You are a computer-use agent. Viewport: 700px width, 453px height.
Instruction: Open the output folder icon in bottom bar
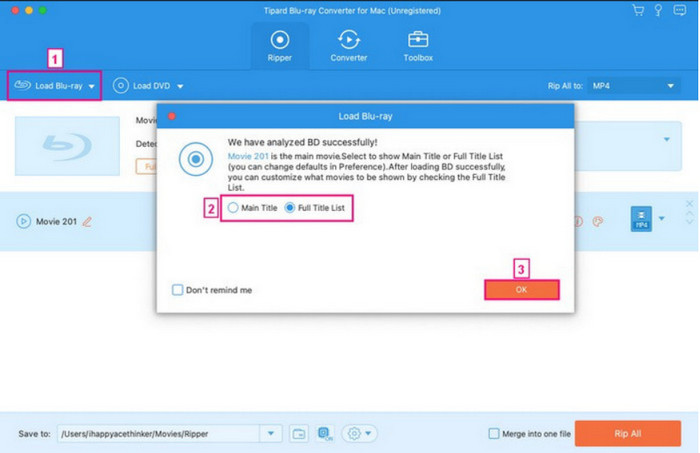(300, 433)
